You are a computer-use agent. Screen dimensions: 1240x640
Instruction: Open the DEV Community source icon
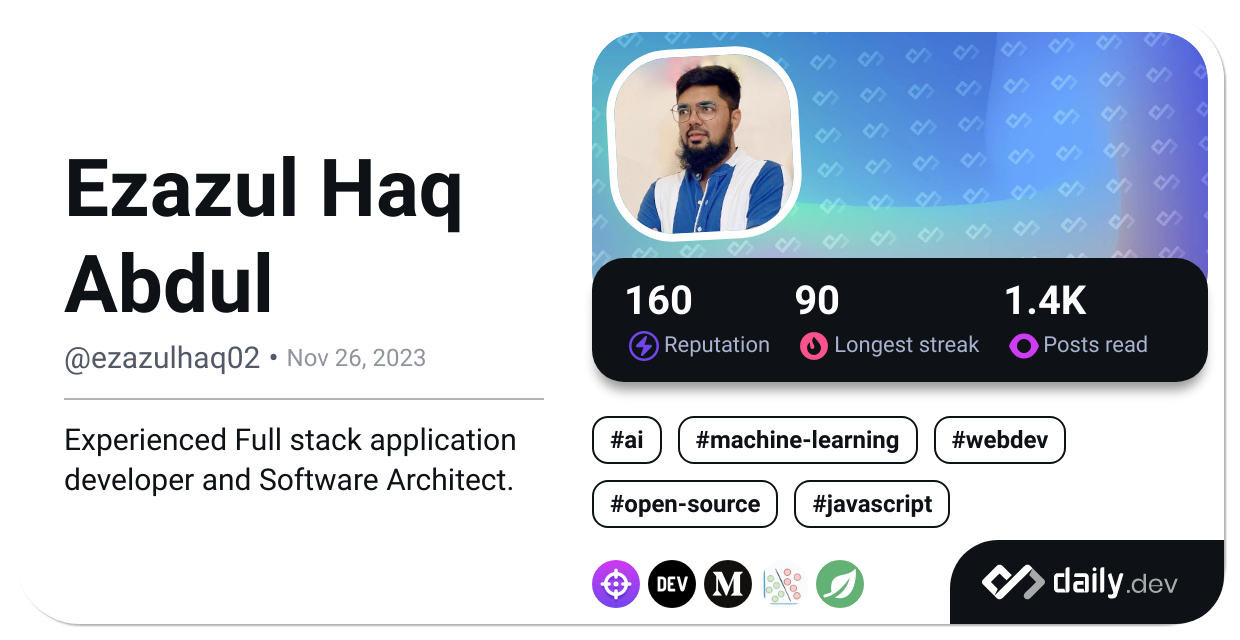(672, 583)
